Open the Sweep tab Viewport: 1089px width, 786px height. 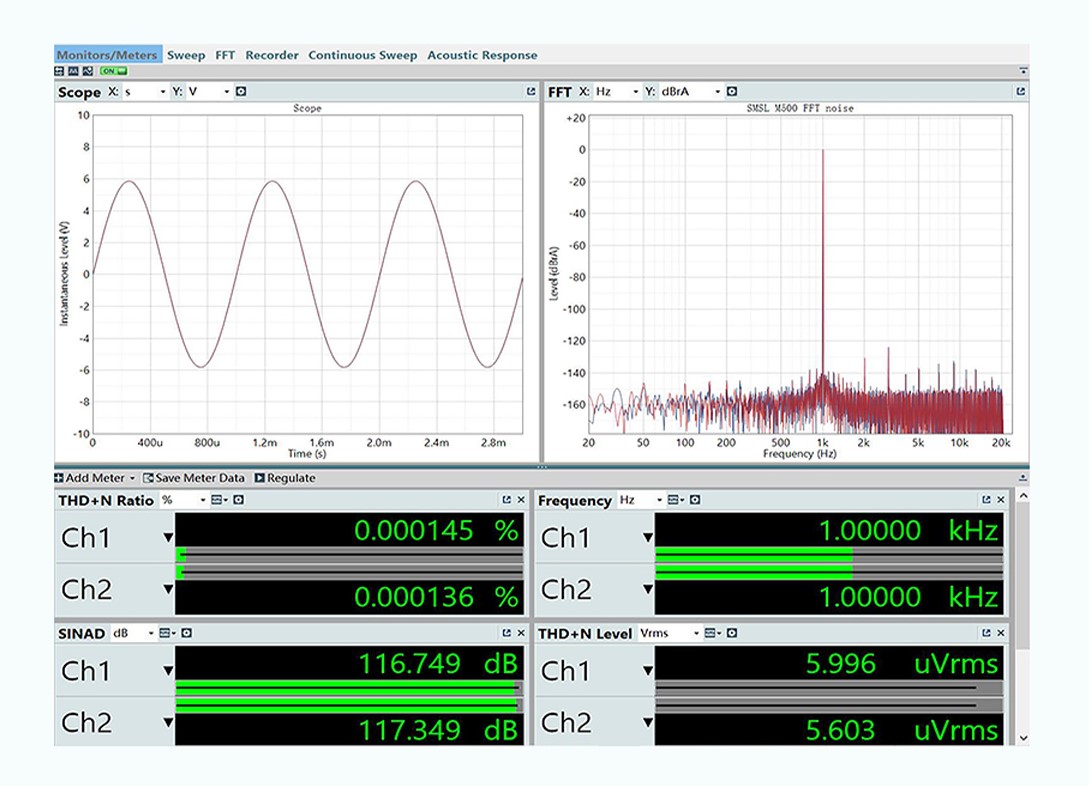tap(186, 55)
